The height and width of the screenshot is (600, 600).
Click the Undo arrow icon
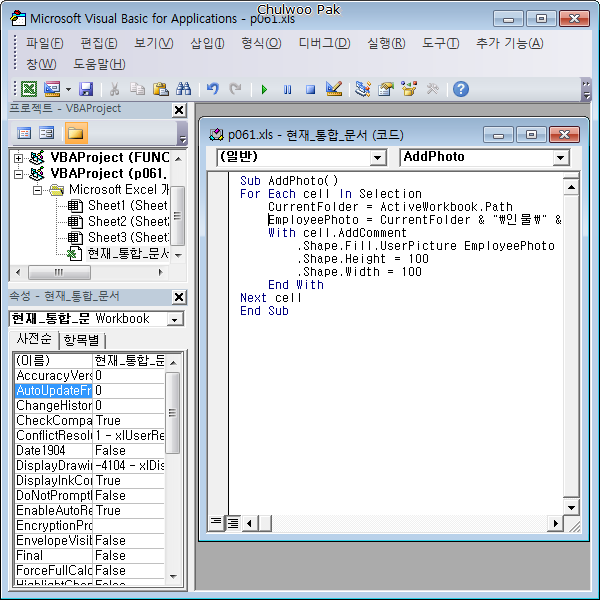[x=212, y=89]
